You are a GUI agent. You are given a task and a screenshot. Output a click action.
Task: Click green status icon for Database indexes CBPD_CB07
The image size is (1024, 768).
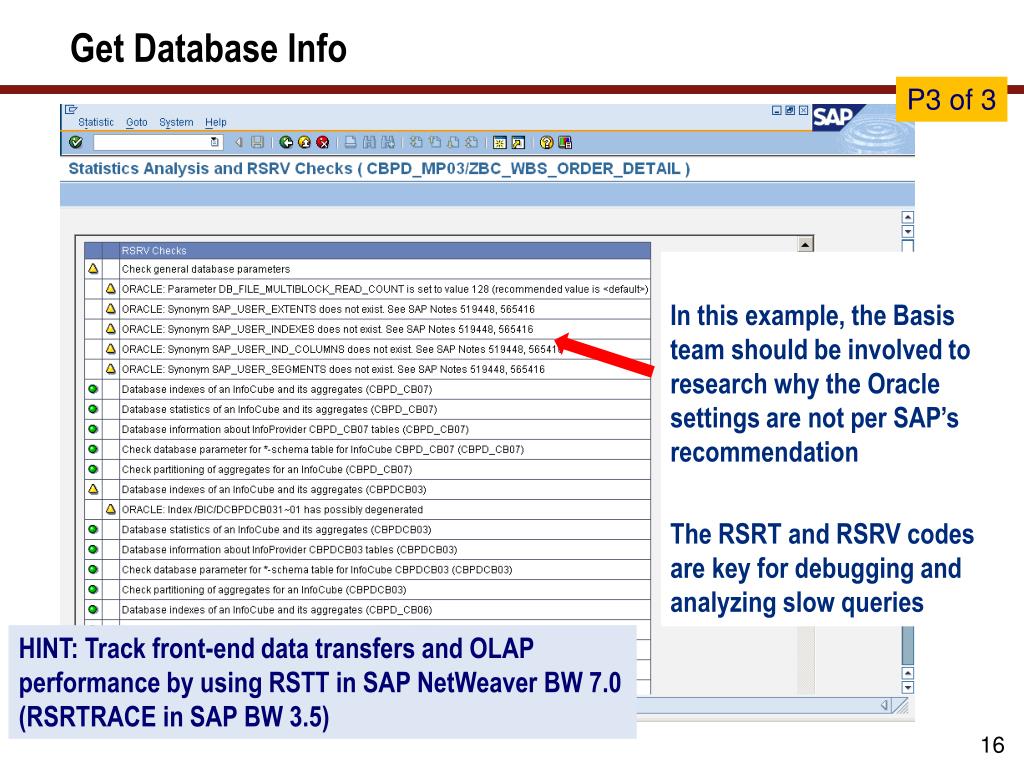pos(93,389)
